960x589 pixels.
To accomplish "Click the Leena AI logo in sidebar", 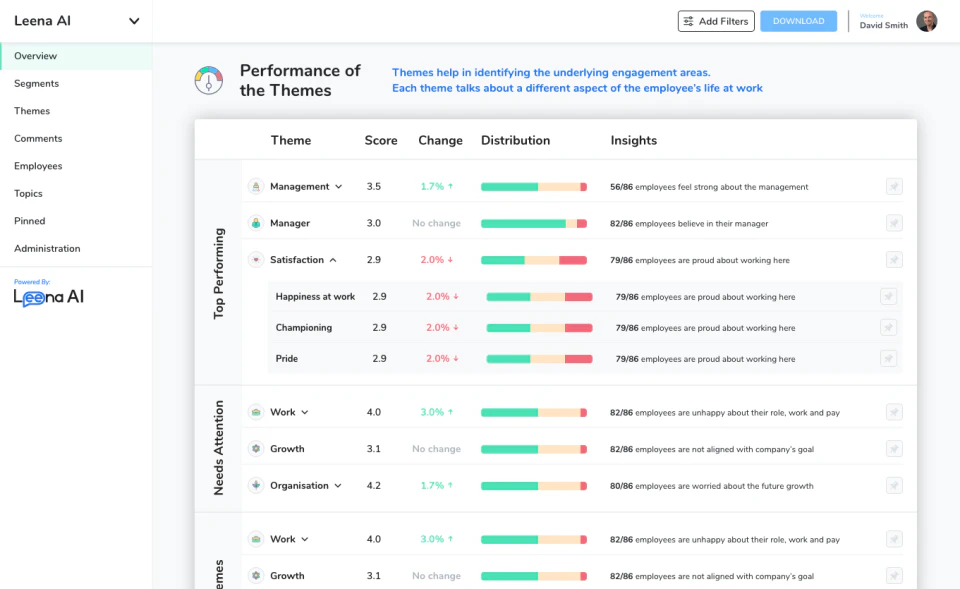I will pyautogui.click(x=48, y=297).
